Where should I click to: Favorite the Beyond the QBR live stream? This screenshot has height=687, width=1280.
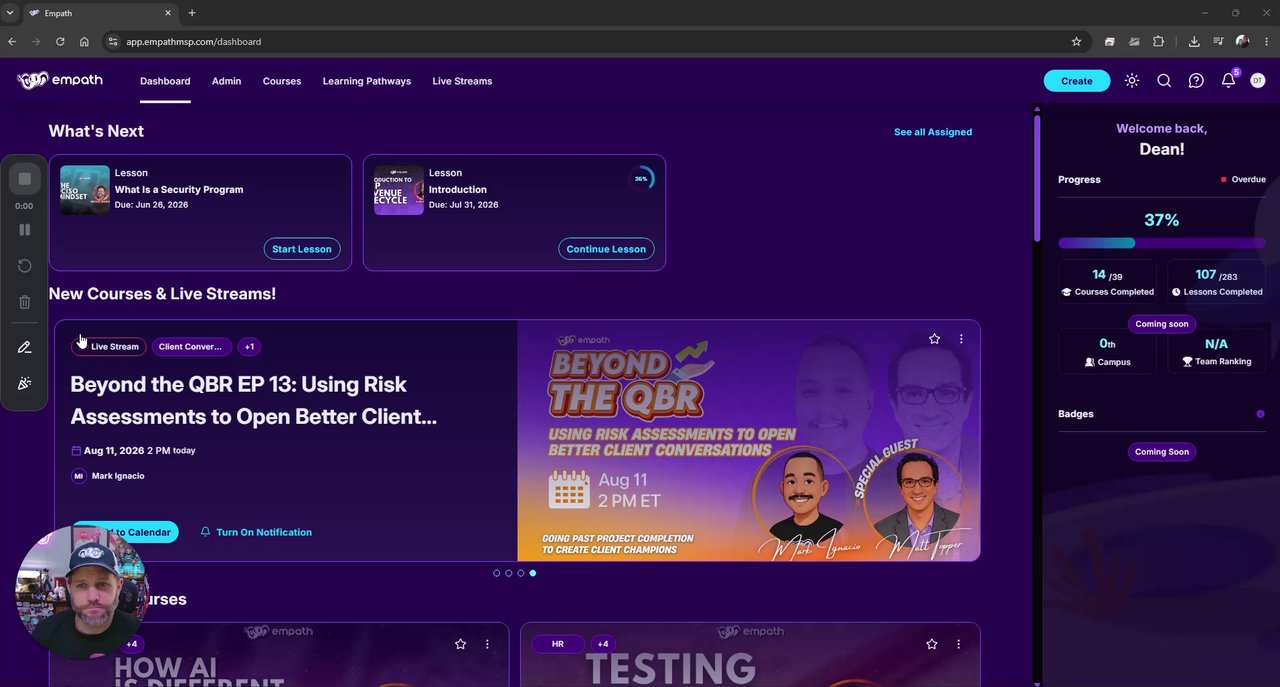(x=934, y=339)
